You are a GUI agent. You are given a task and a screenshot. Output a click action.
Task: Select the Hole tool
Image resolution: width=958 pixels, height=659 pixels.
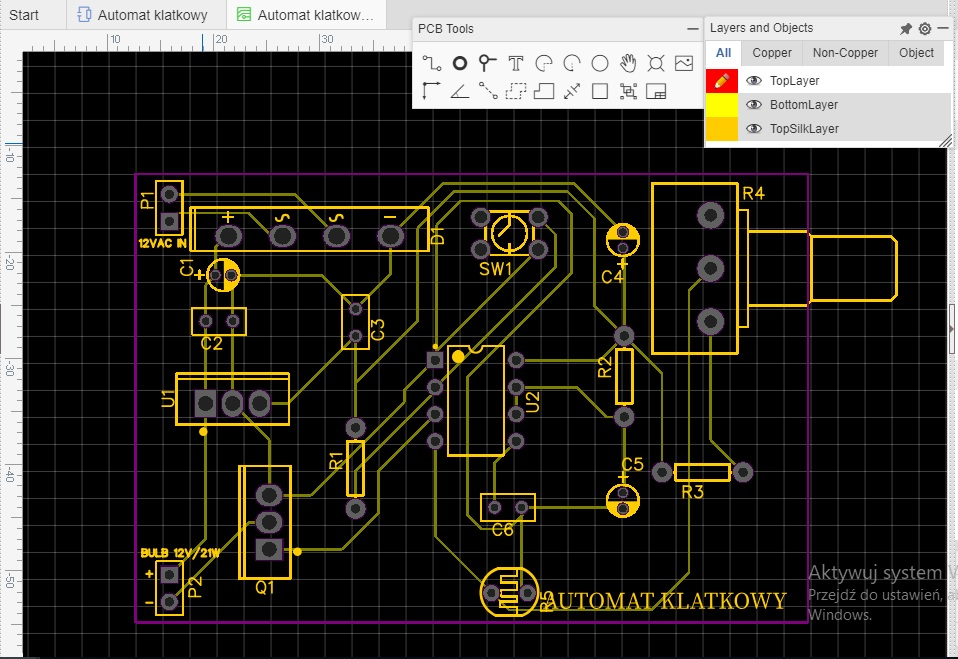point(656,63)
